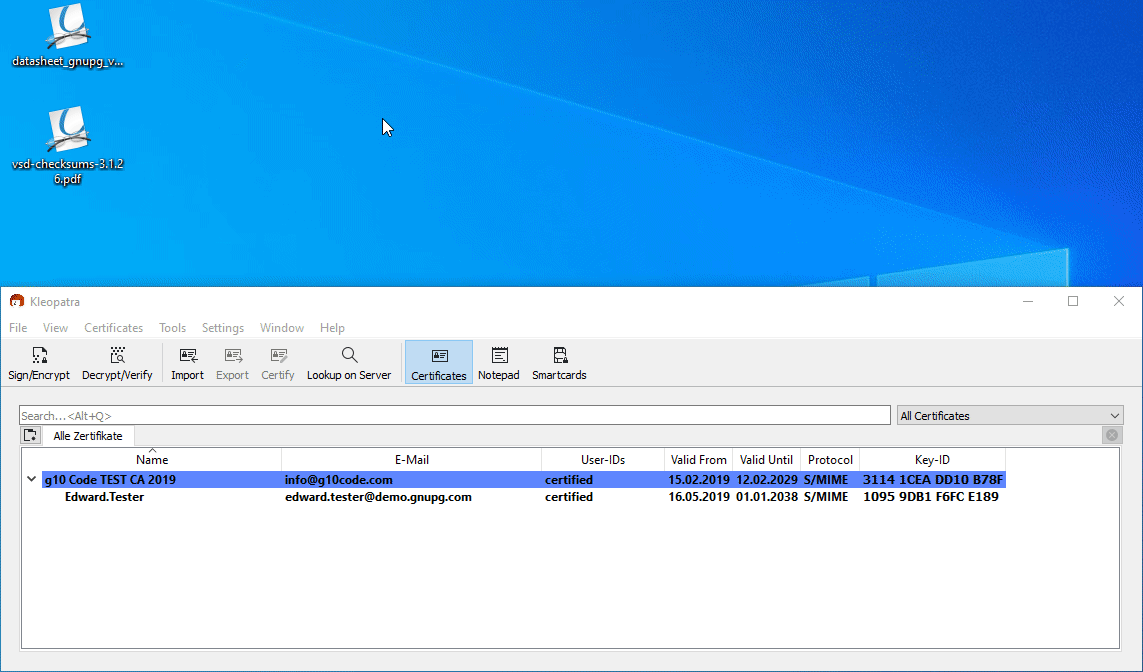This screenshot has width=1143, height=672.
Task: Open the Notepad view
Action: [499, 363]
